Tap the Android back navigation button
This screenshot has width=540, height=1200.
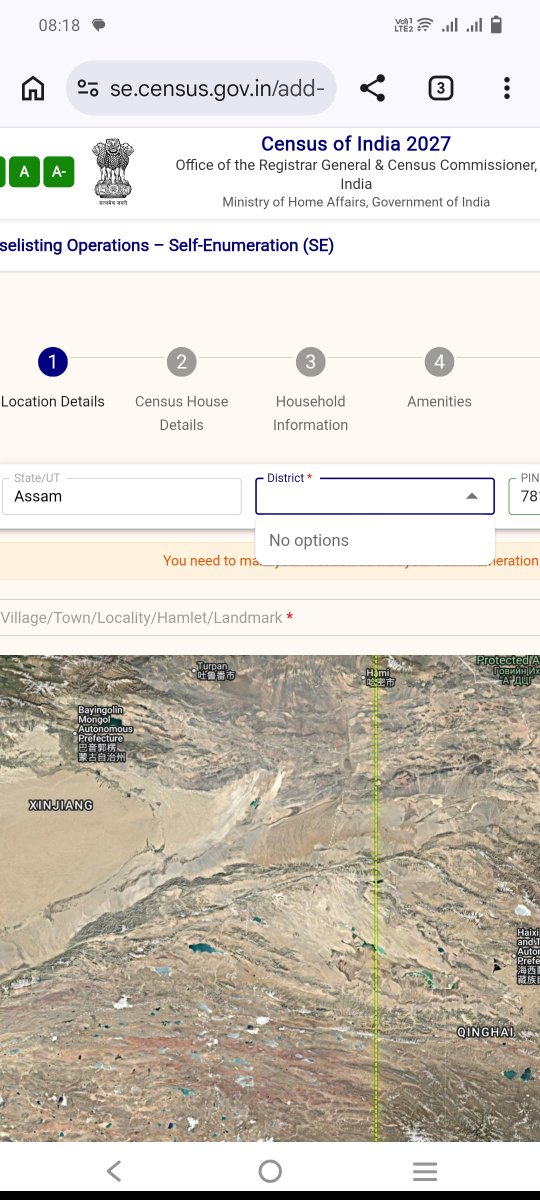[x=114, y=1171]
